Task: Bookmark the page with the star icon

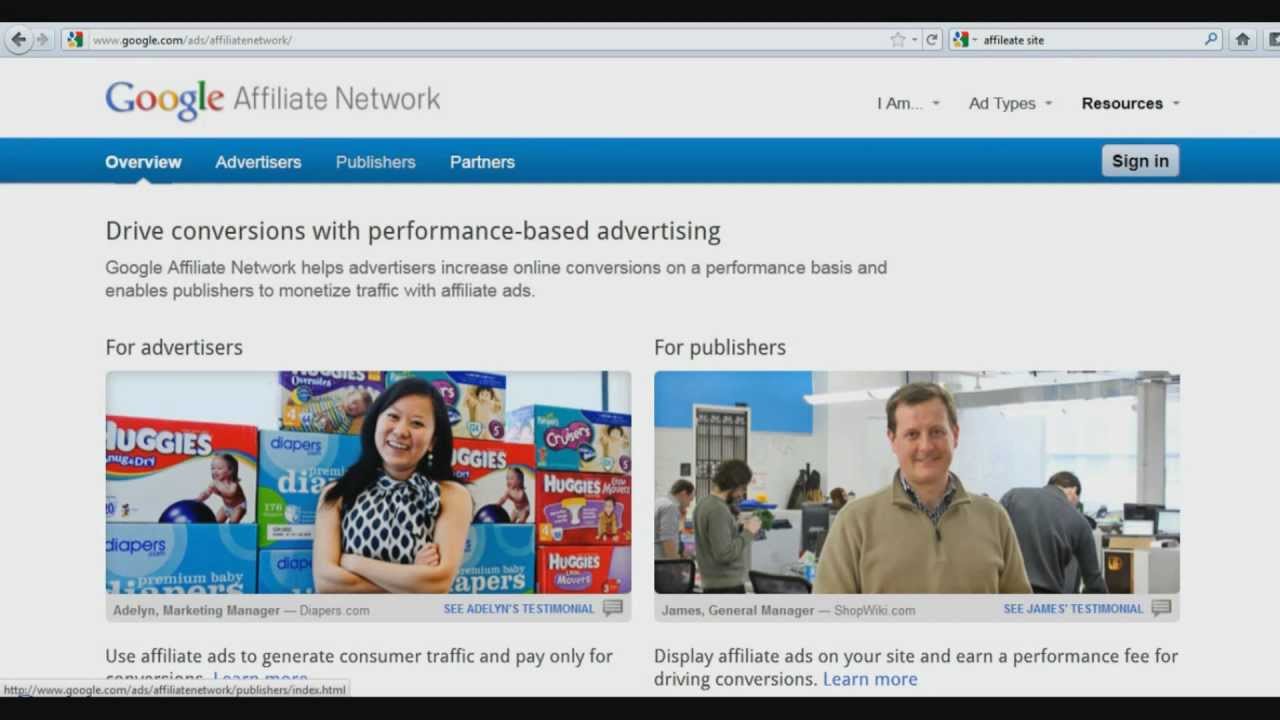Action: [897, 40]
